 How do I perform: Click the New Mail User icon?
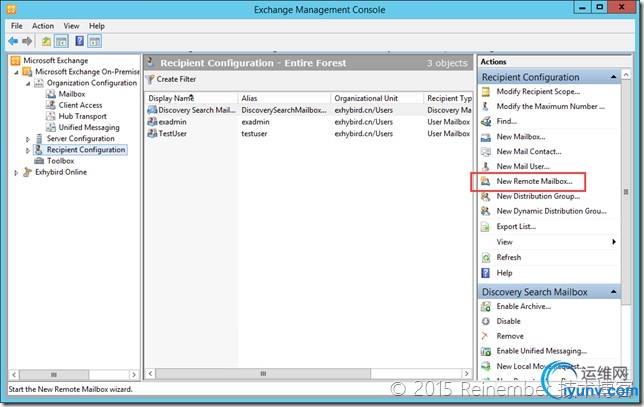[x=486, y=166]
